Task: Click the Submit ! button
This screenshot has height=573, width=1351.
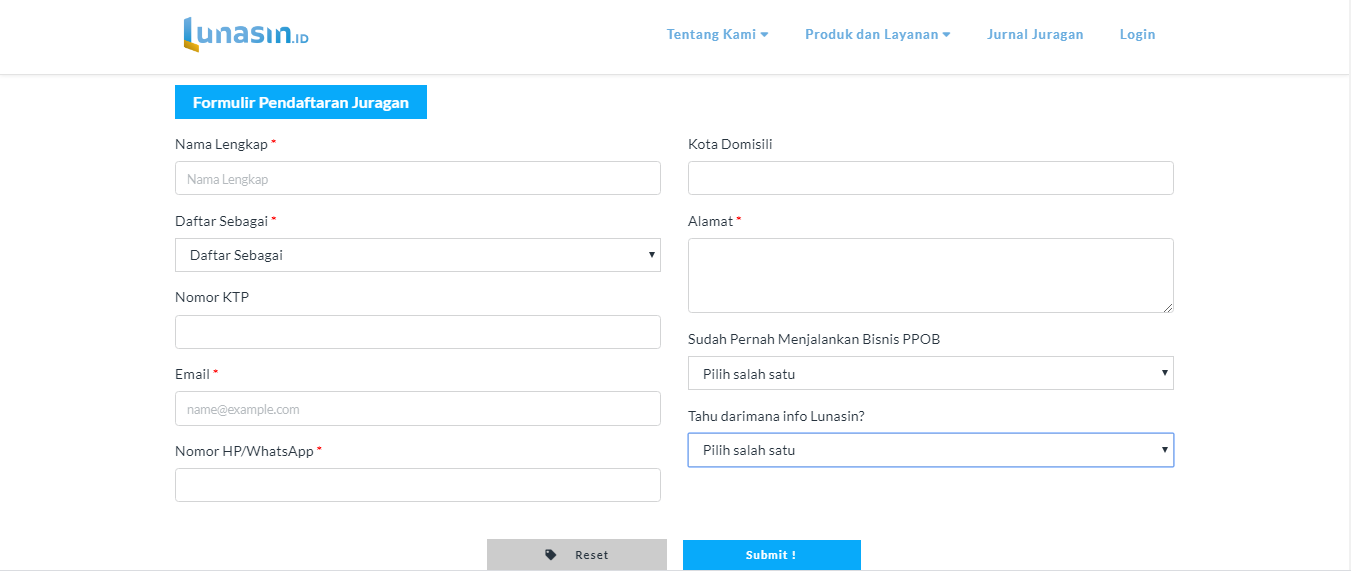Action: (772, 555)
